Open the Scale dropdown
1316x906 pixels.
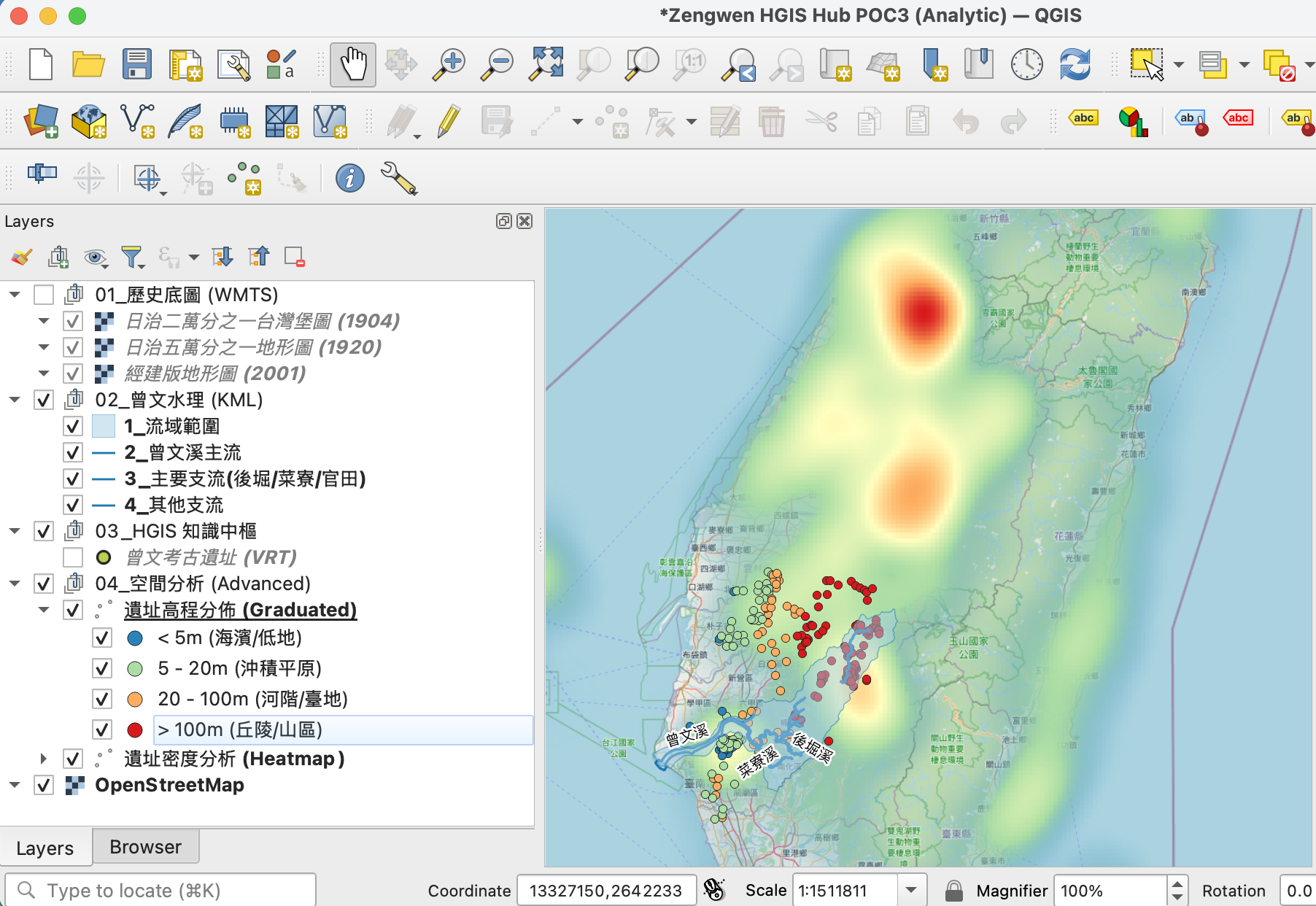click(911, 890)
